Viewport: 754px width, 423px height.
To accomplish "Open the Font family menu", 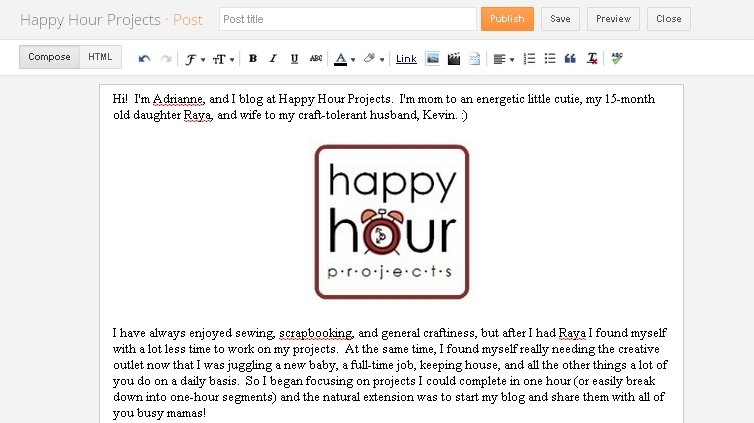I will (195, 59).
